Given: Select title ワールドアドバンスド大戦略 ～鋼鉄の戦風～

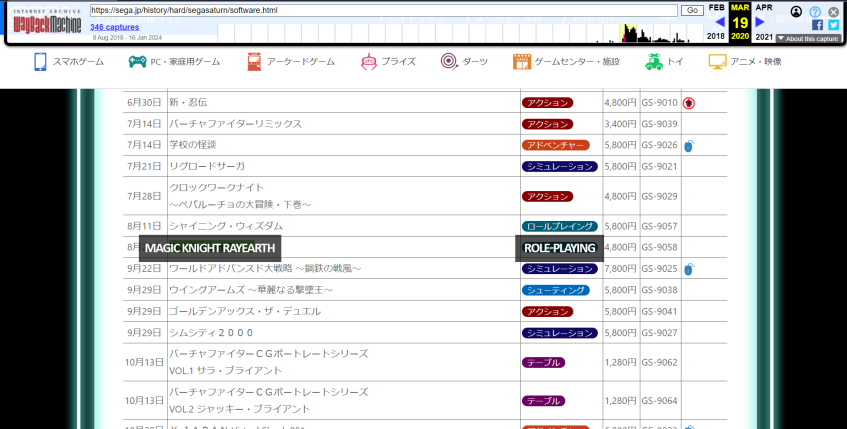Looking at the screenshot, I should [265, 268].
